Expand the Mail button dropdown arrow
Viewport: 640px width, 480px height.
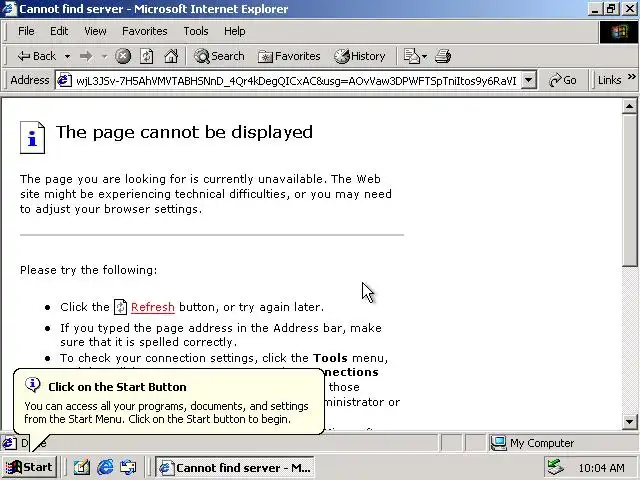click(424, 56)
